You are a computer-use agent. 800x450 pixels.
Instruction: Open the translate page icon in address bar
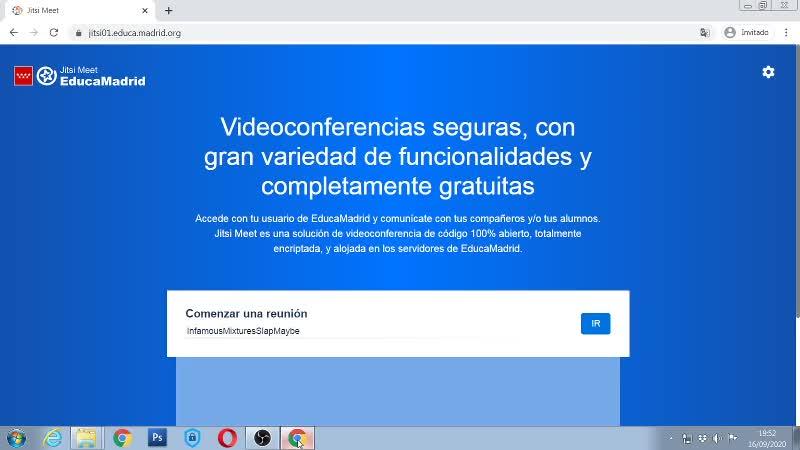point(705,33)
